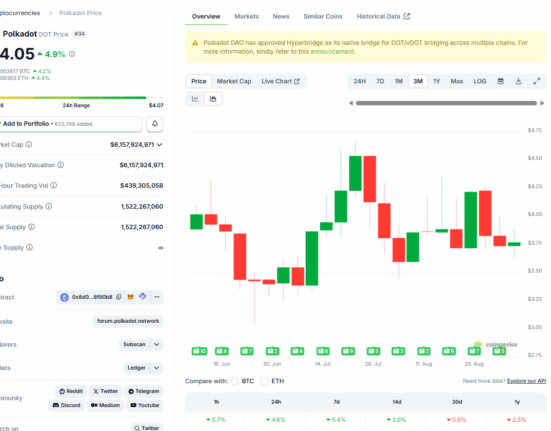
Task: Click Add to Portfolio button
Action: coord(71,124)
